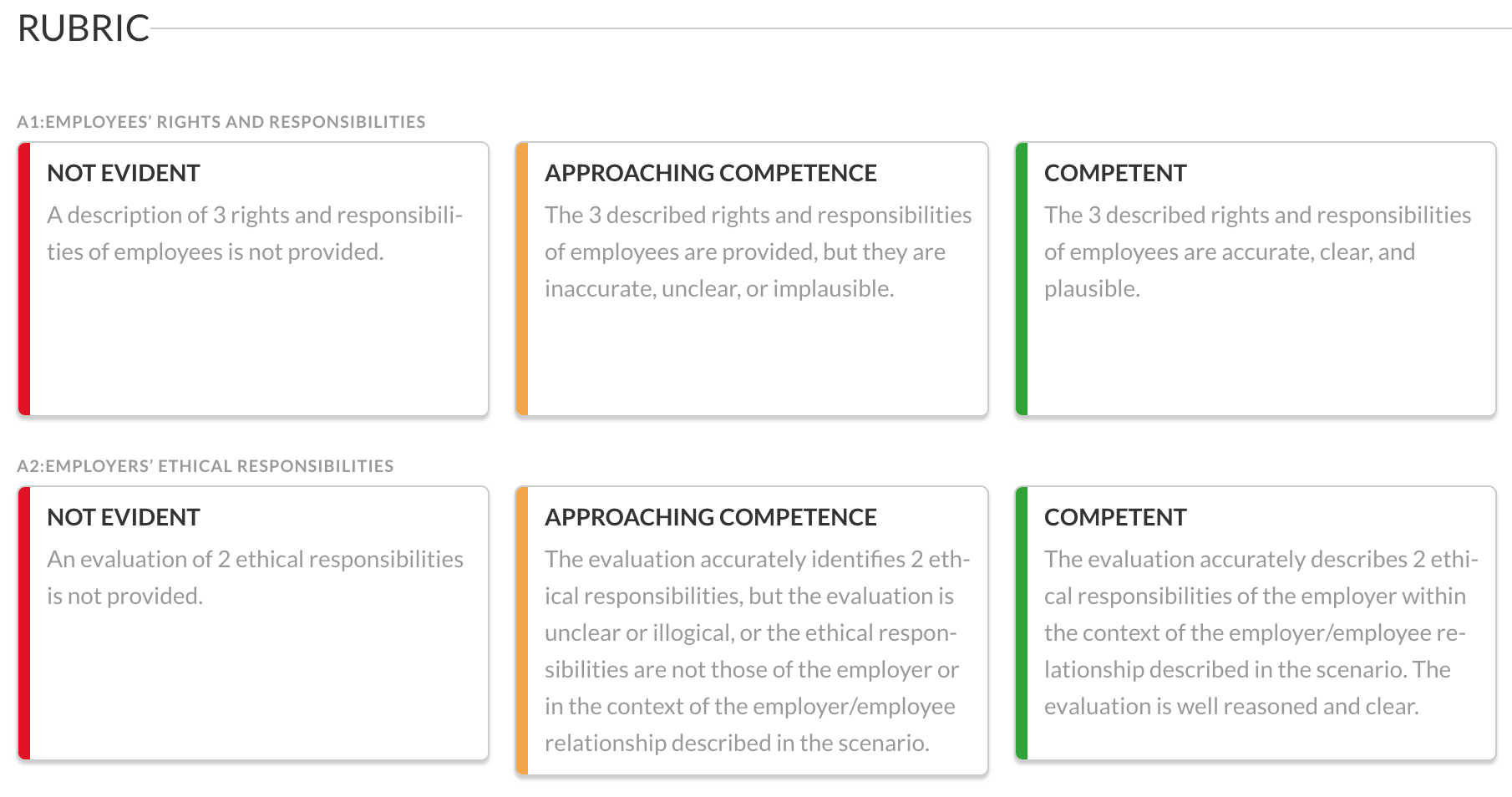Click A1 Employees' Rights and Responsibilities label

[221, 122]
